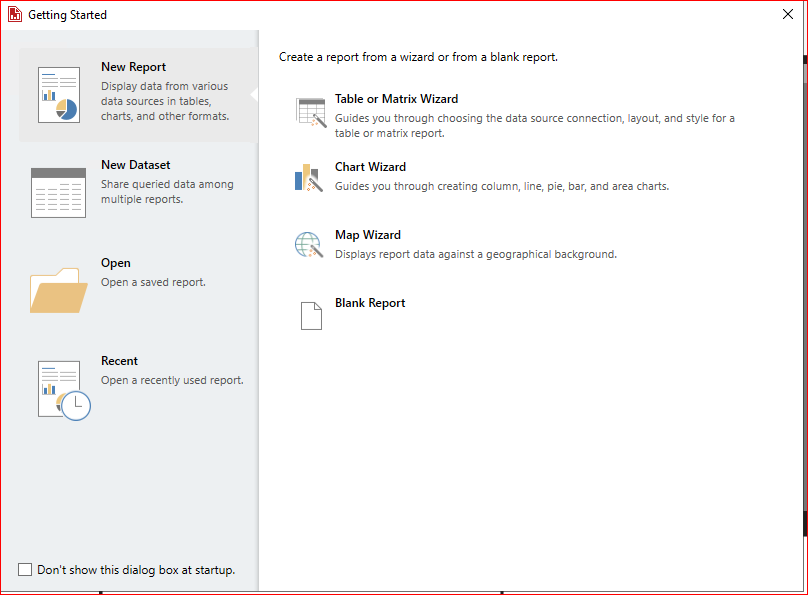Image resolution: width=808 pixels, height=595 pixels.
Task: Close the Getting Started dialog
Action: (x=788, y=15)
